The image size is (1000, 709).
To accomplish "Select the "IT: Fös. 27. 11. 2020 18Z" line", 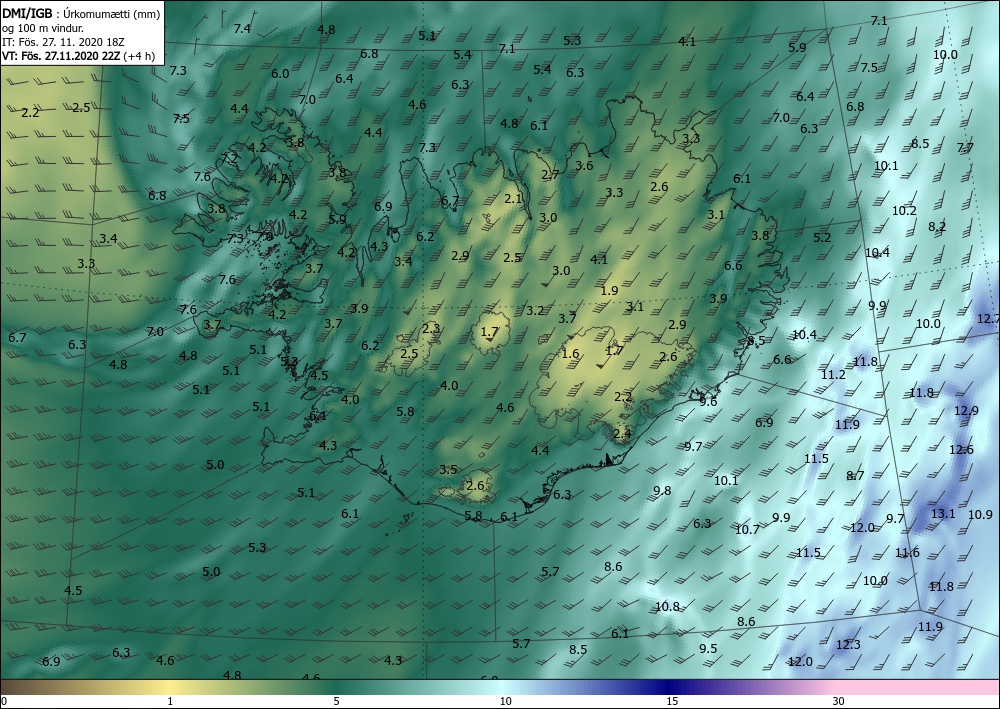I will pyautogui.click(x=63, y=42).
